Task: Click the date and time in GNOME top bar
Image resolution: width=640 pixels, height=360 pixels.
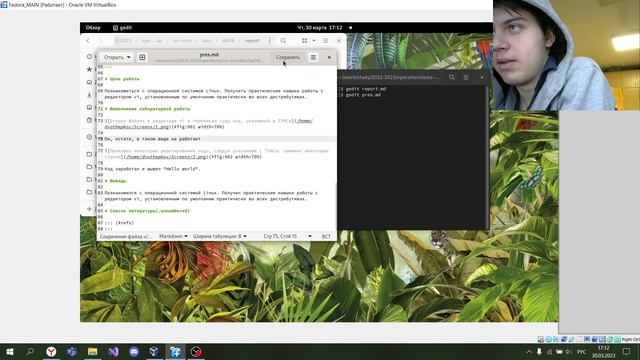Action: 320,28
